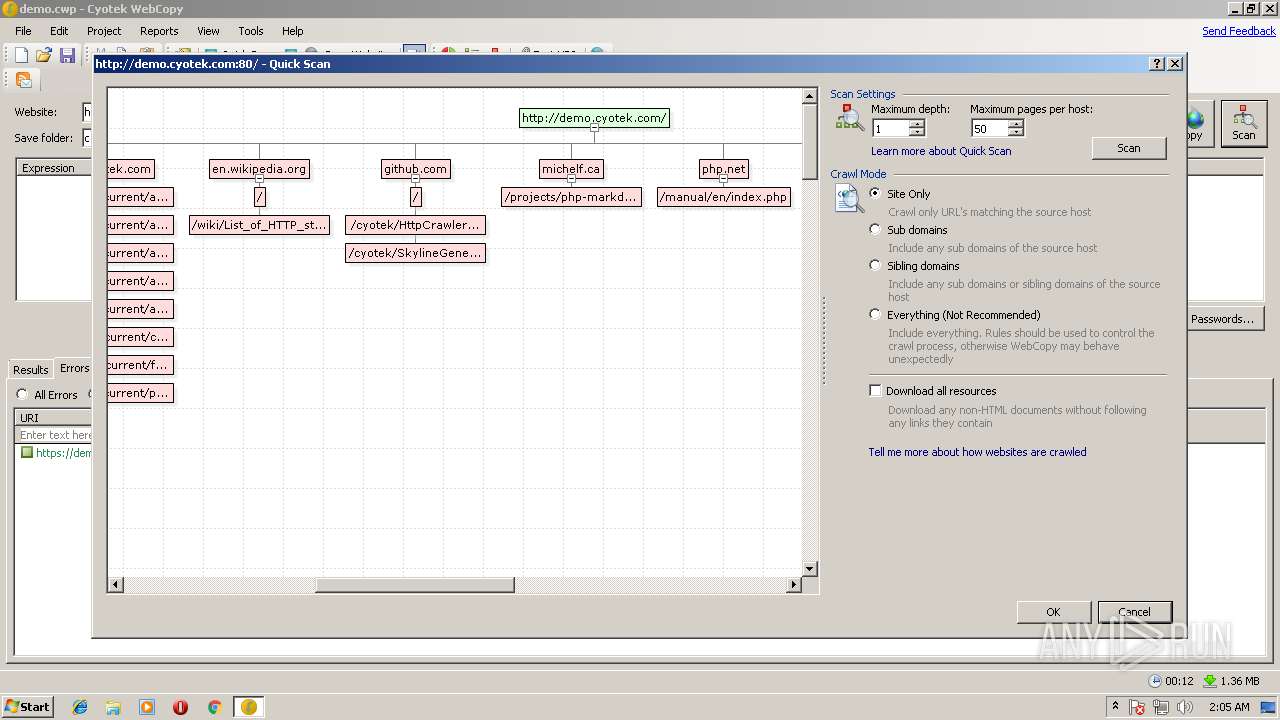Open Learn more about Quick Scan link

tap(941, 151)
